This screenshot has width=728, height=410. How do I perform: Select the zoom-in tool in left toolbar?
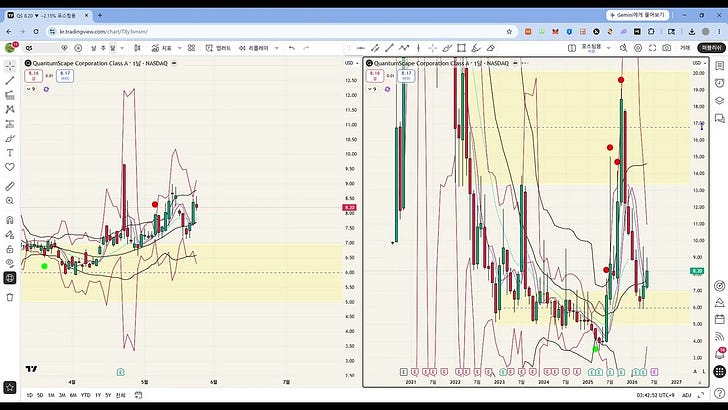coord(10,201)
